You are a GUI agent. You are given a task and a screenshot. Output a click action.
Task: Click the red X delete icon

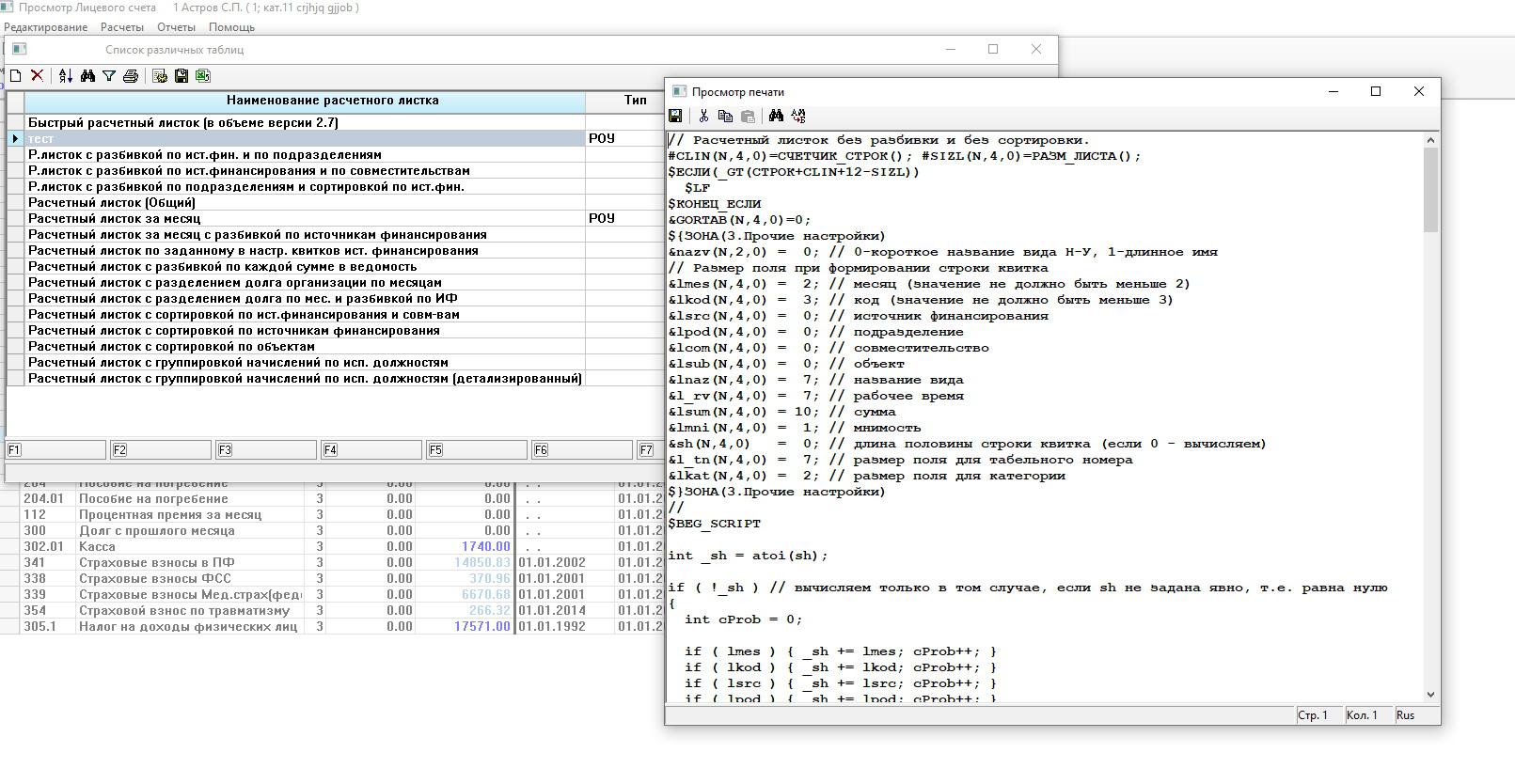38,76
